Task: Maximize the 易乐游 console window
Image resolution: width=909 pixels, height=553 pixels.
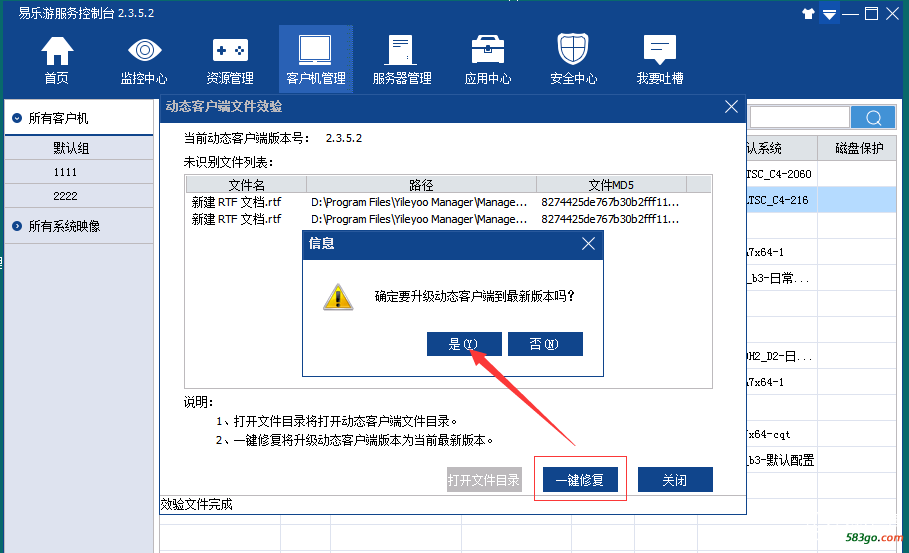Action: coord(871,14)
